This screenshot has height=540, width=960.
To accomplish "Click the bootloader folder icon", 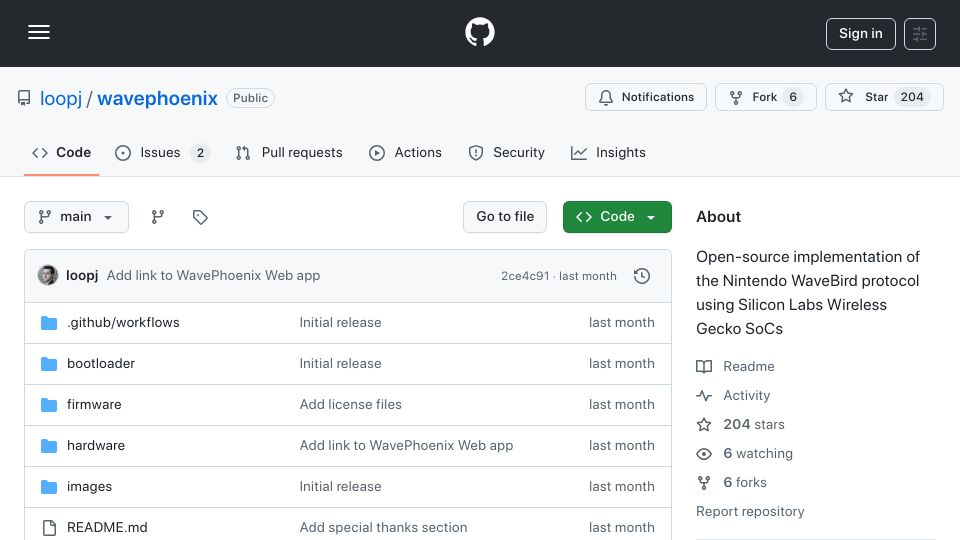I will 49,364.
